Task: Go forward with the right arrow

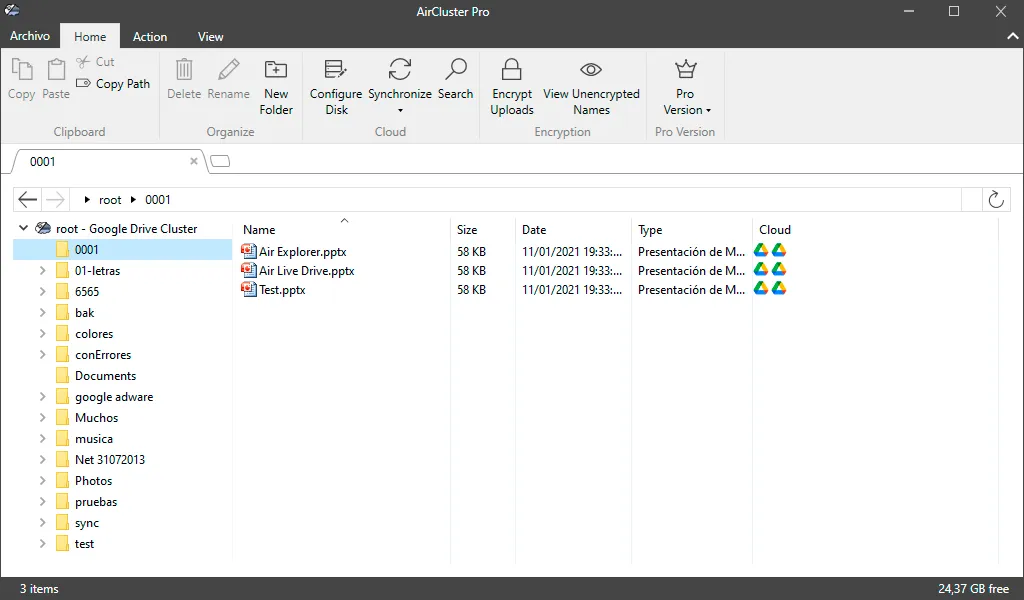Action: [56, 199]
